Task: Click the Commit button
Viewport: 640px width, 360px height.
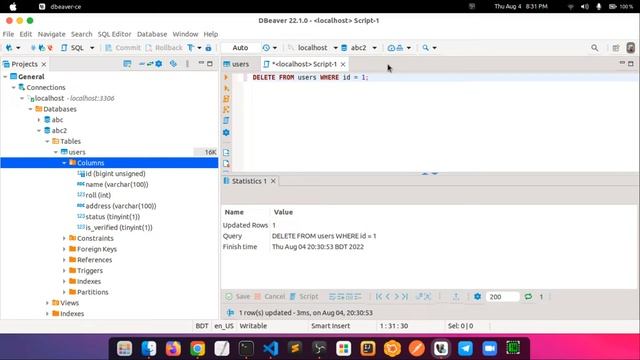Action: pos(123,48)
